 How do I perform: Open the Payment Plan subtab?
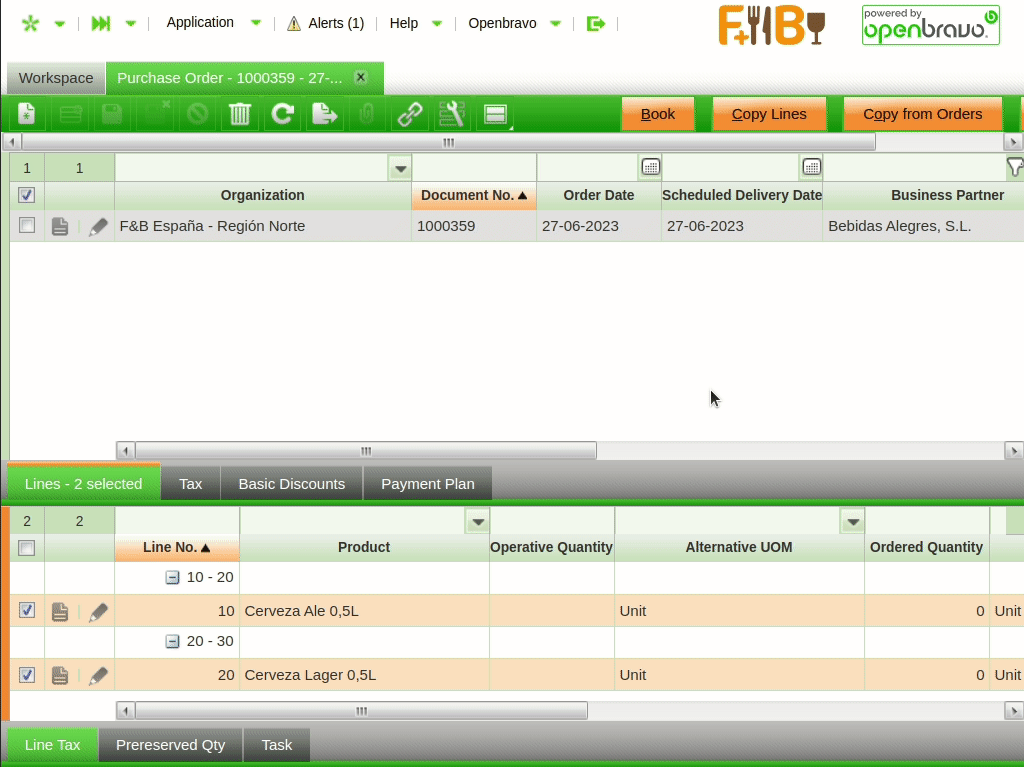coord(428,484)
